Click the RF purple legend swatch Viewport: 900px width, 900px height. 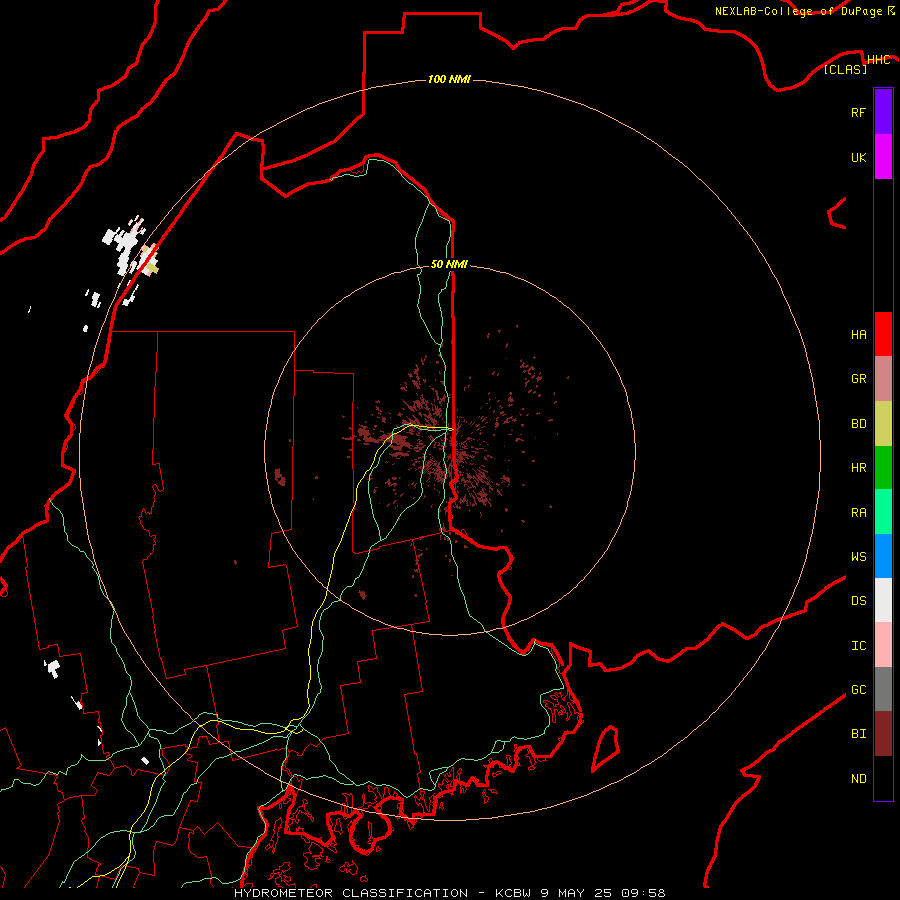pyautogui.click(x=883, y=112)
